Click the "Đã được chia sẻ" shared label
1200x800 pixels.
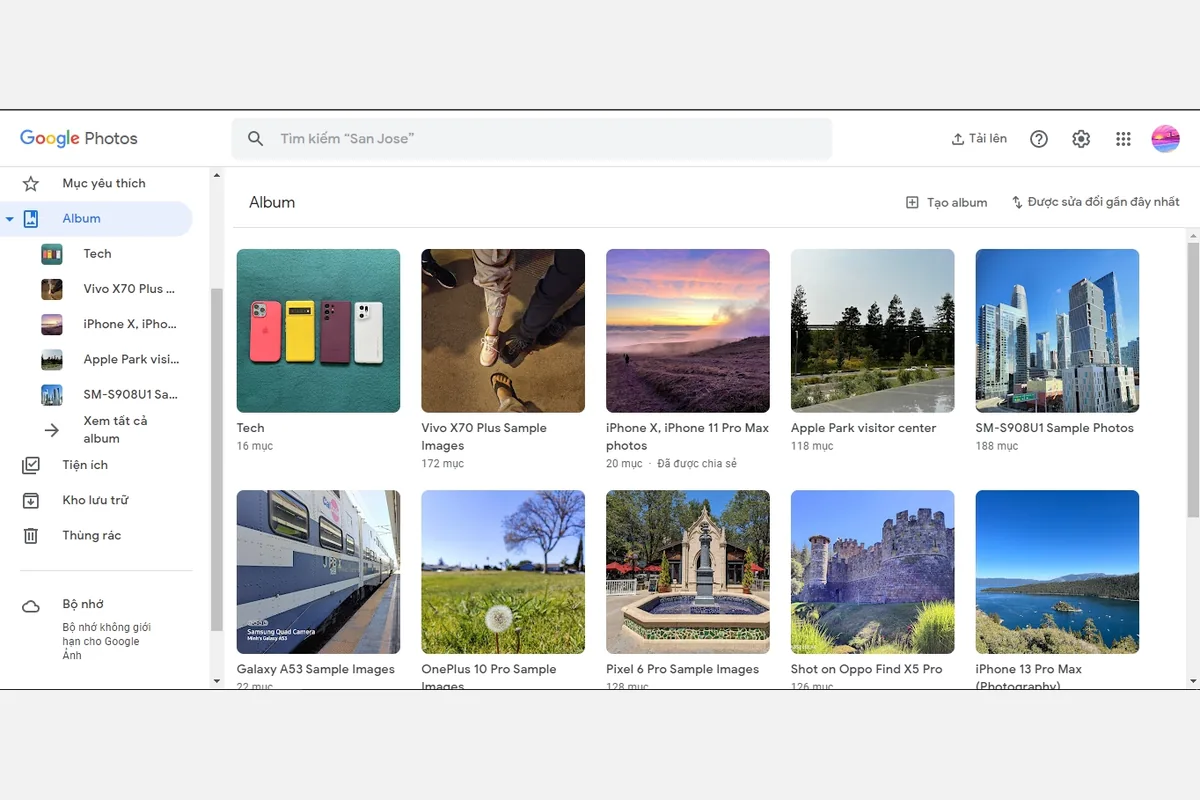(697, 464)
